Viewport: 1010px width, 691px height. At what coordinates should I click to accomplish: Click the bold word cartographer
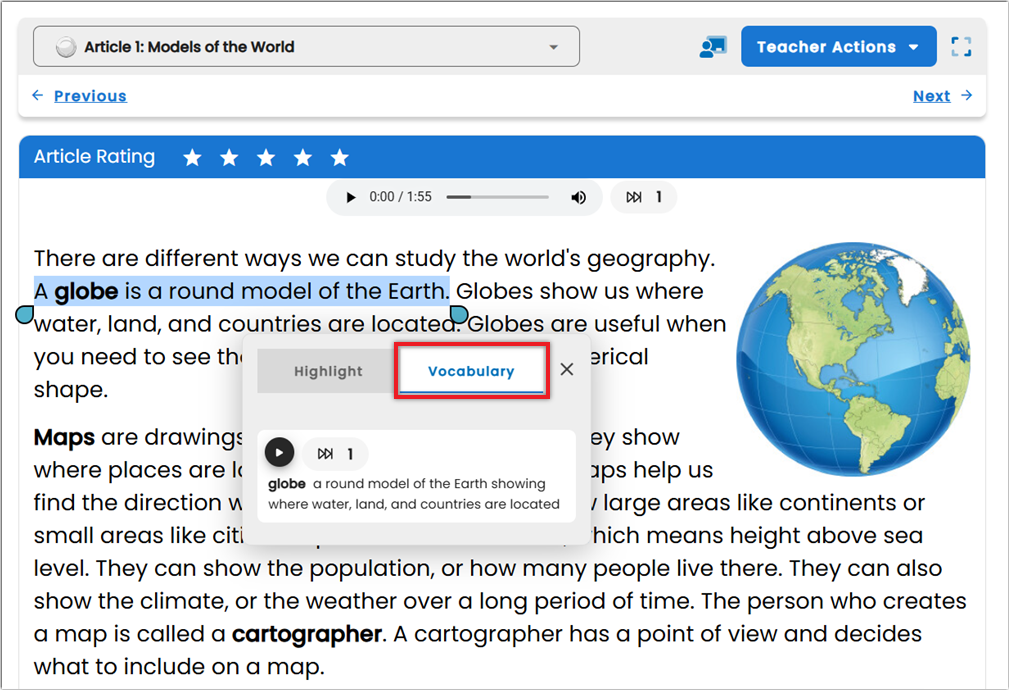(x=307, y=634)
